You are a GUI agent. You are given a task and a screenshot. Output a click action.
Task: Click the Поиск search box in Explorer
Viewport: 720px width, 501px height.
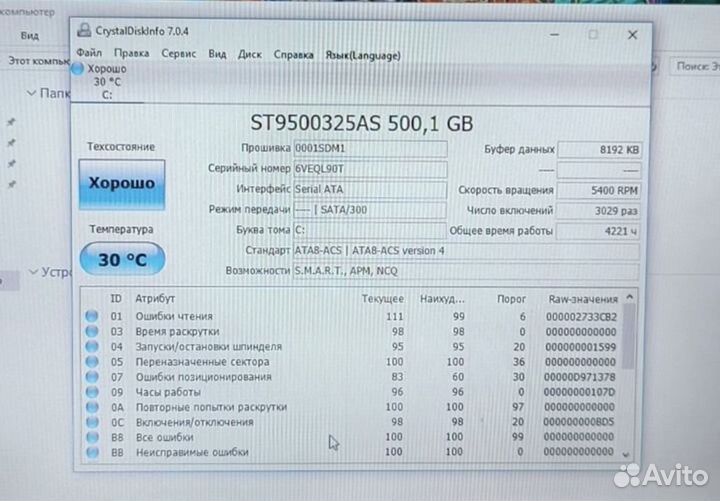click(x=696, y=67)
